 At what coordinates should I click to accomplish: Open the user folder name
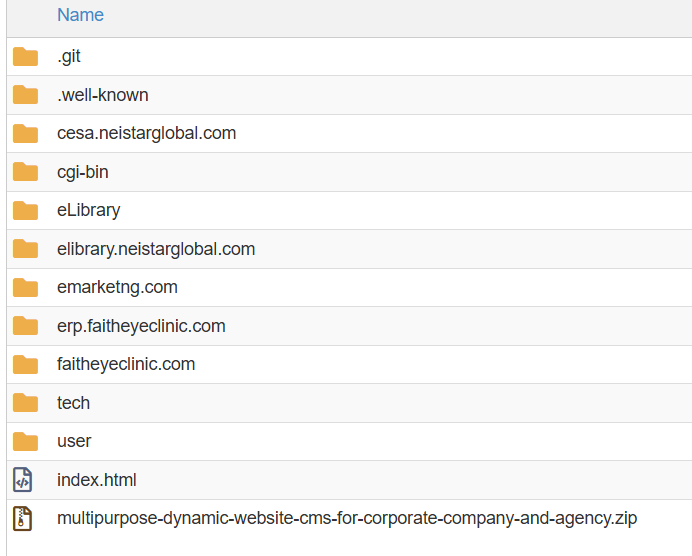pos(74,441)
